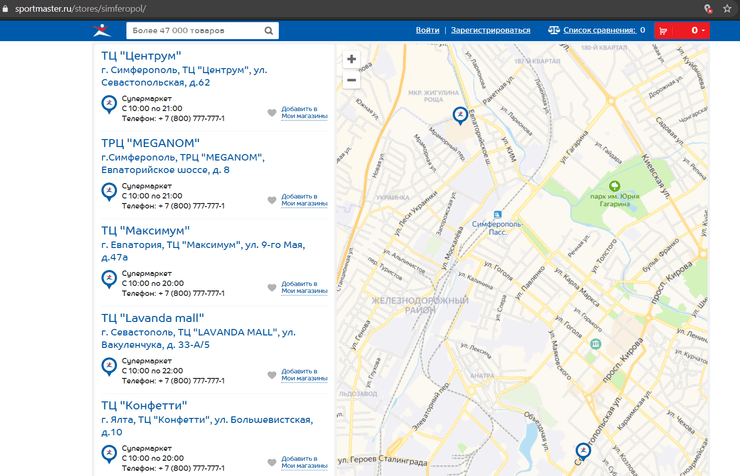Toggle favorite heart for ТЦ Центрум

click(271, 113)
